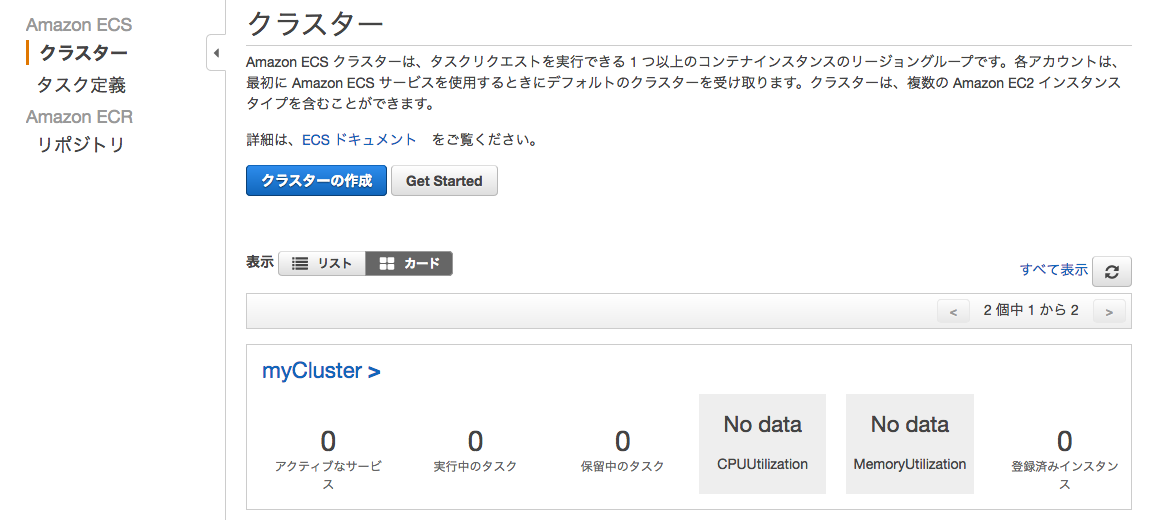Click the Amazon ECR sidebar heading
This screenshot has width=1151, height=520.
click(x=79, y=117)
